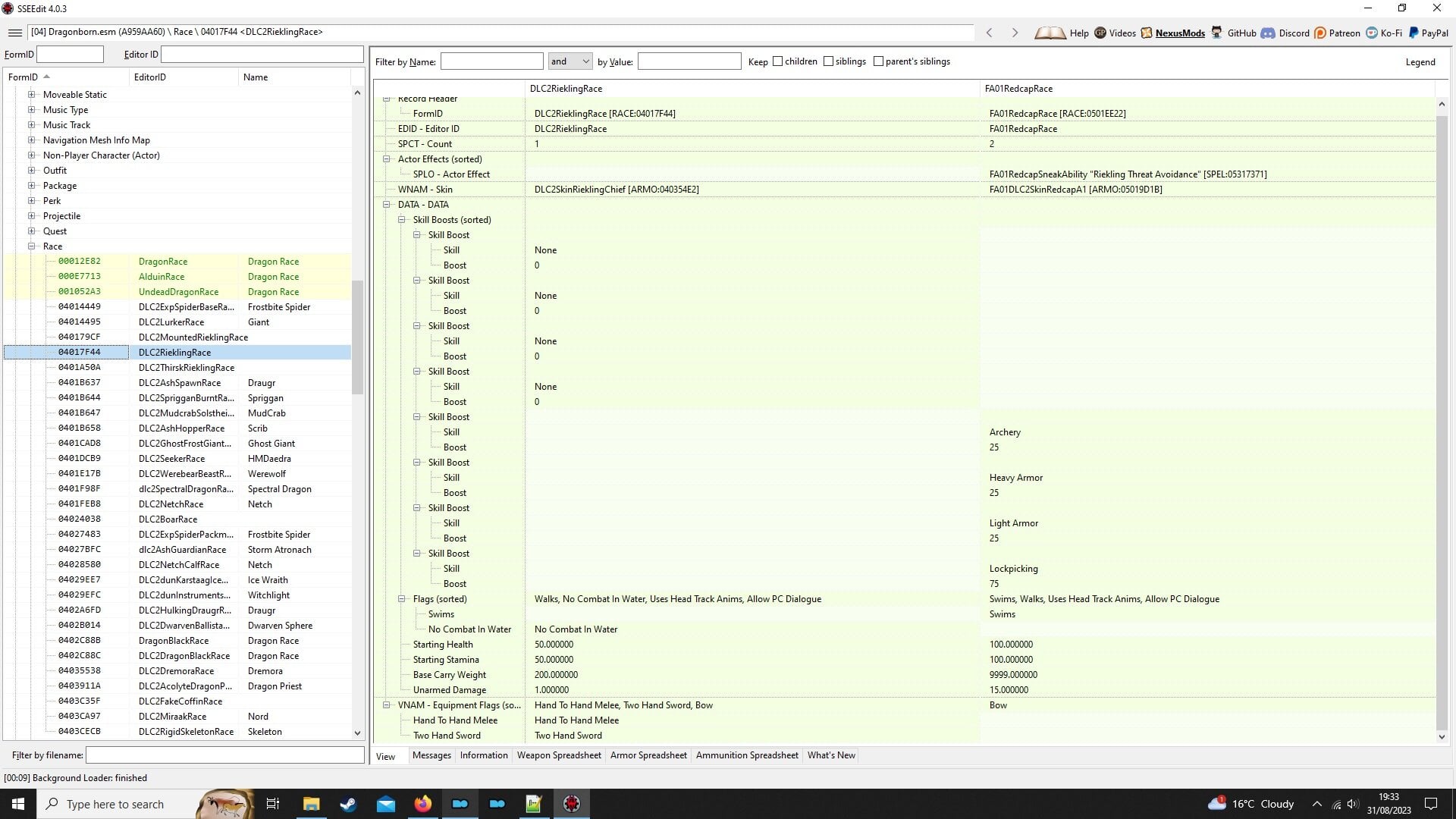
Task: Toggle parent's siblings checkbox
Action: click(x=878, y=61)
